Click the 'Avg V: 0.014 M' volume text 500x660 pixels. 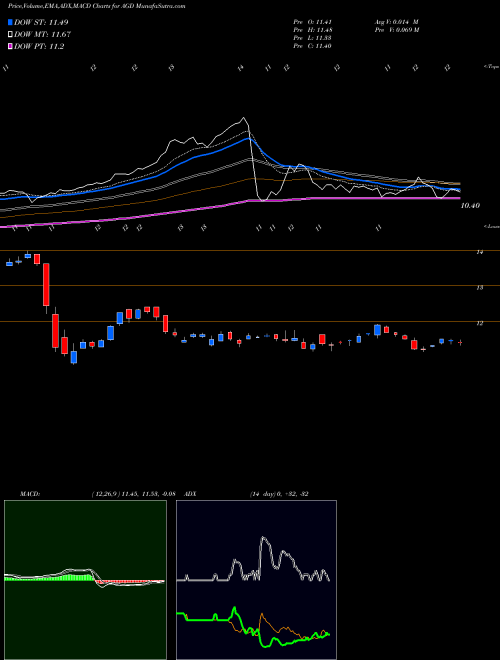point(396,22)
